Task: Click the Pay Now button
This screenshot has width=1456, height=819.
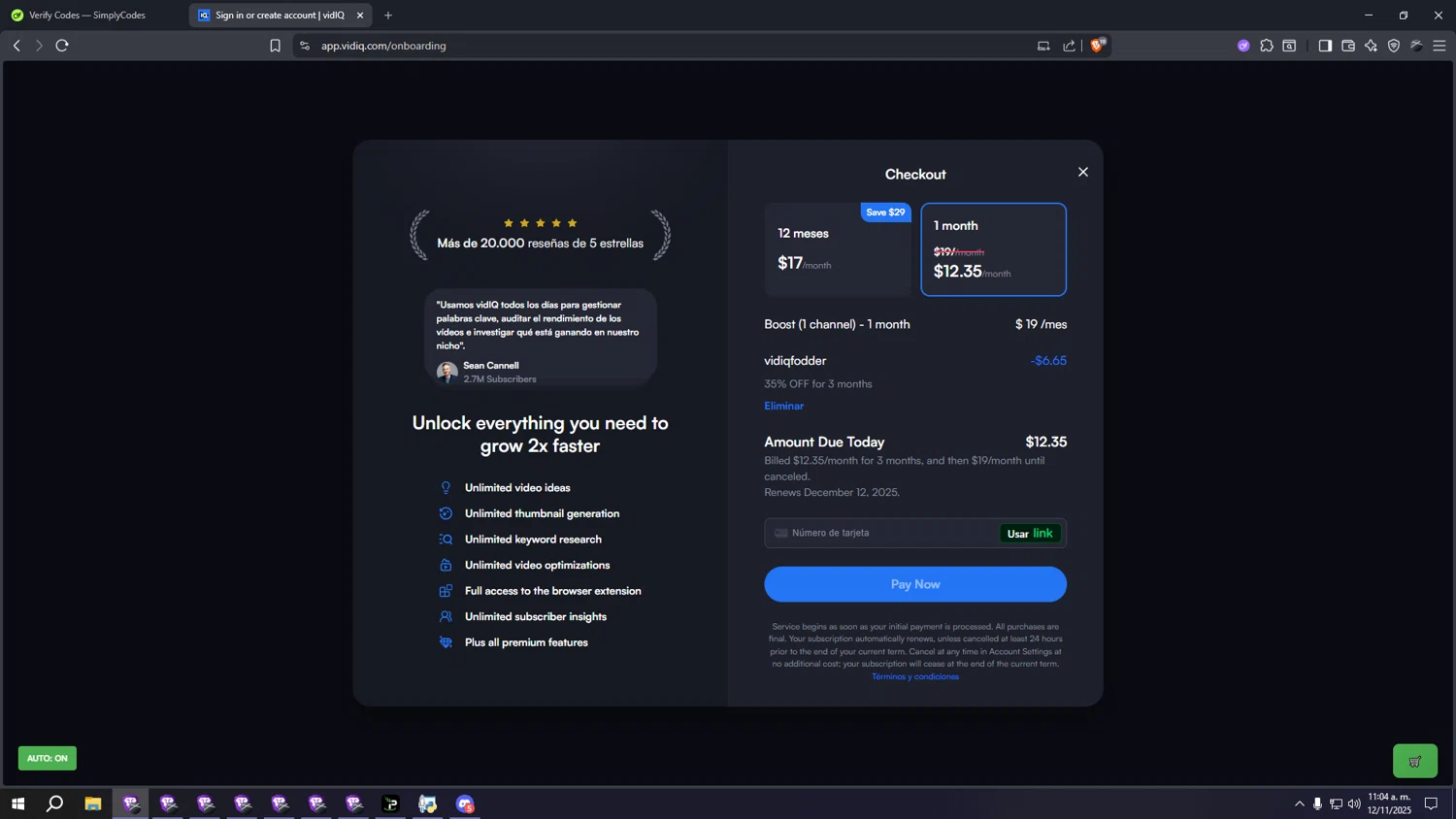Action: [x=915, y=584]
